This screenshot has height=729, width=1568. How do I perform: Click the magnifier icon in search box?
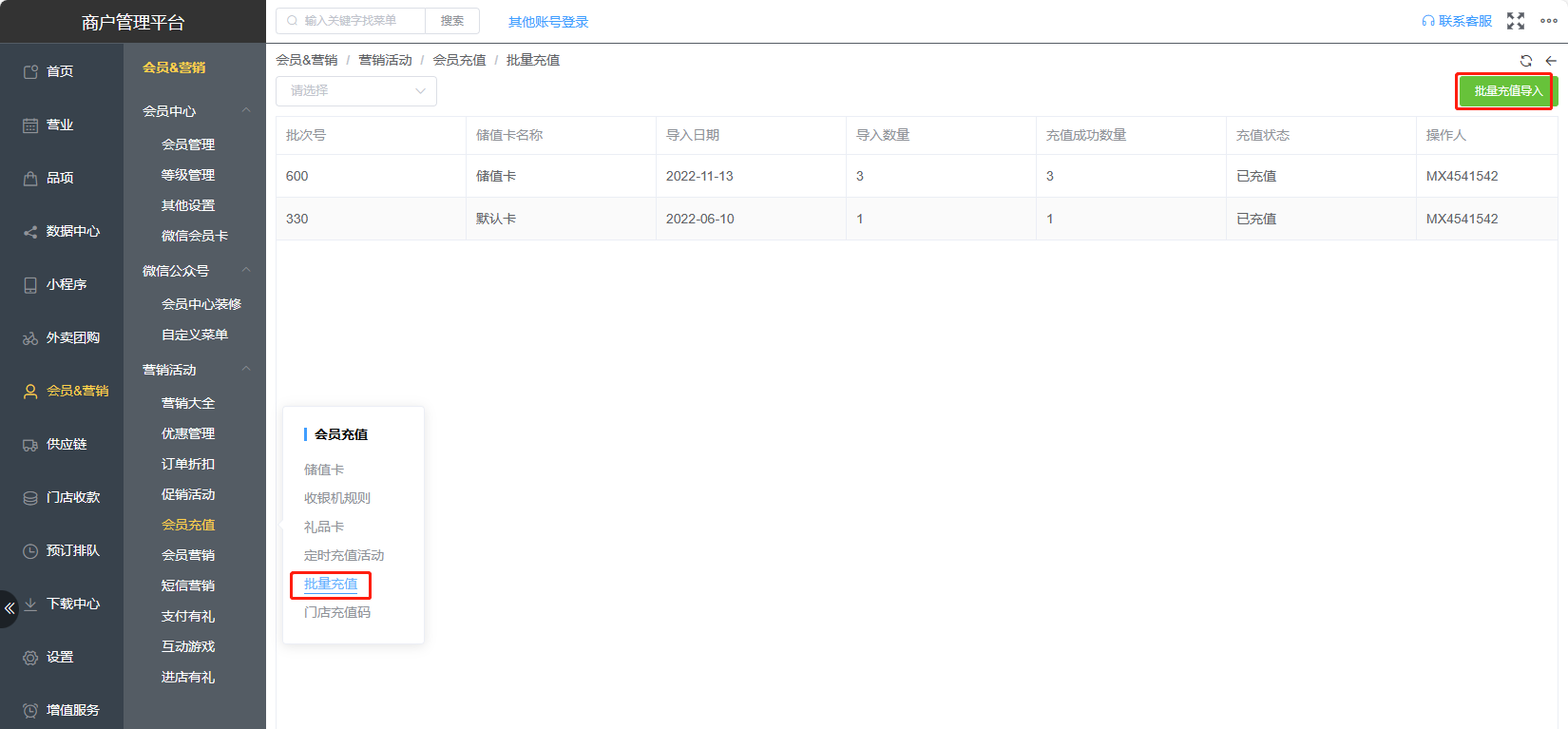point(293,20)
